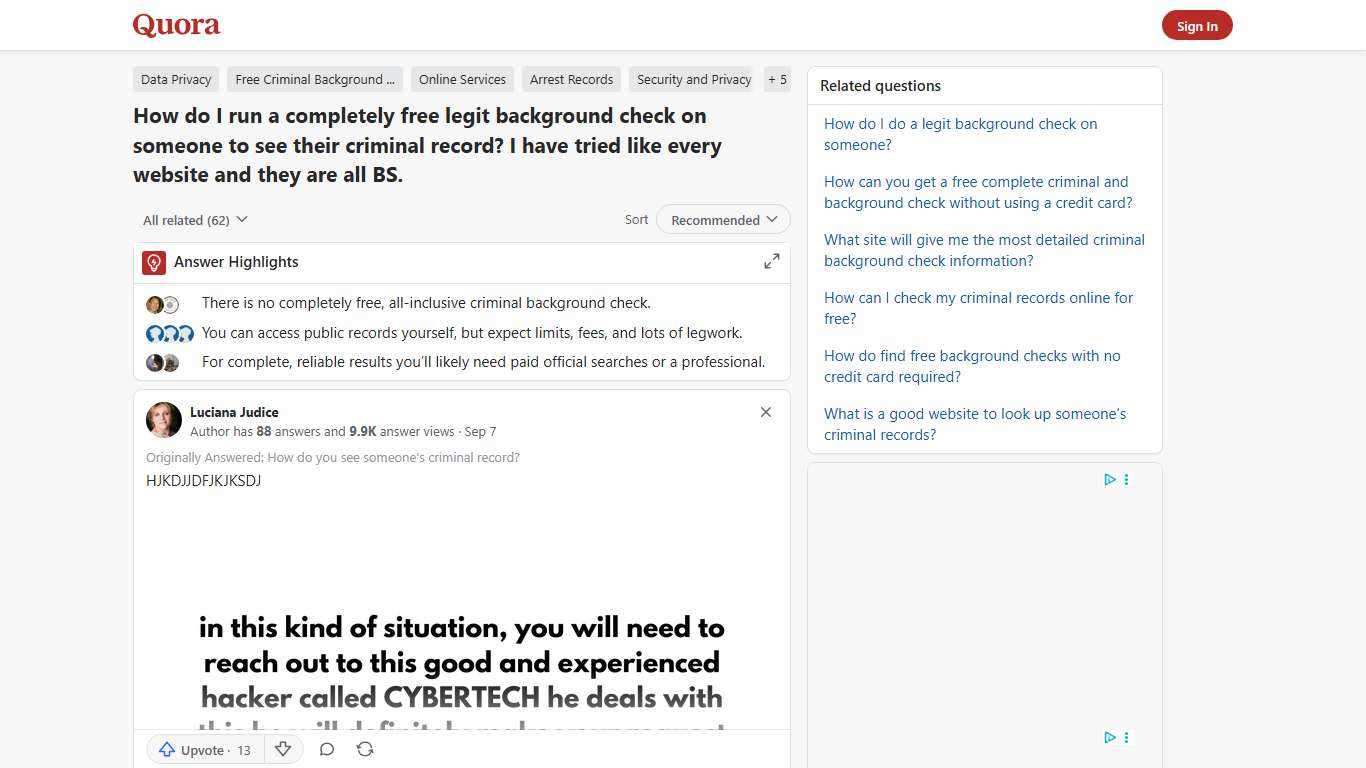
Task: Downvote the answer
Action: 283,749
